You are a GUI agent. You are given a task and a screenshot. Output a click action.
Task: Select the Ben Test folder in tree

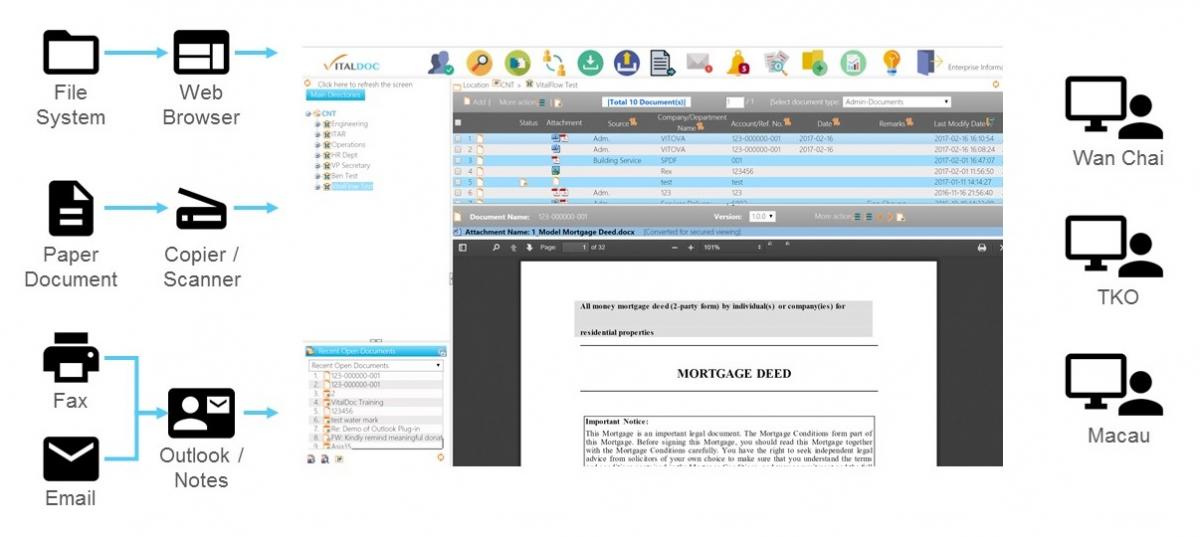[x=345, y=175]
